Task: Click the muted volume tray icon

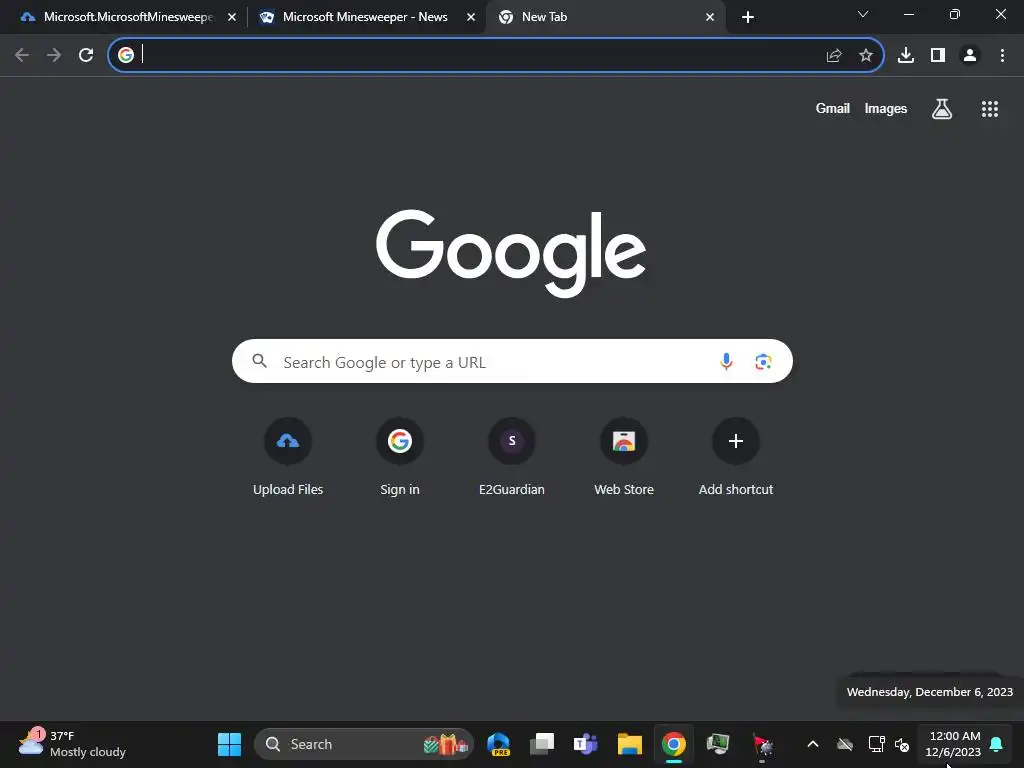Action: [x=902, y=744]
